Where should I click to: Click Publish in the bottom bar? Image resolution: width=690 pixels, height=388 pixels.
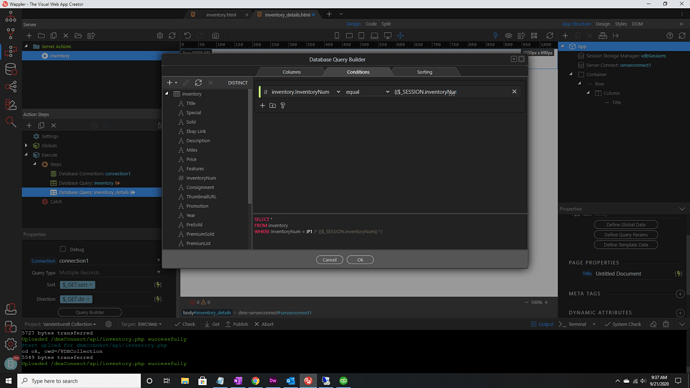point(237,324)
